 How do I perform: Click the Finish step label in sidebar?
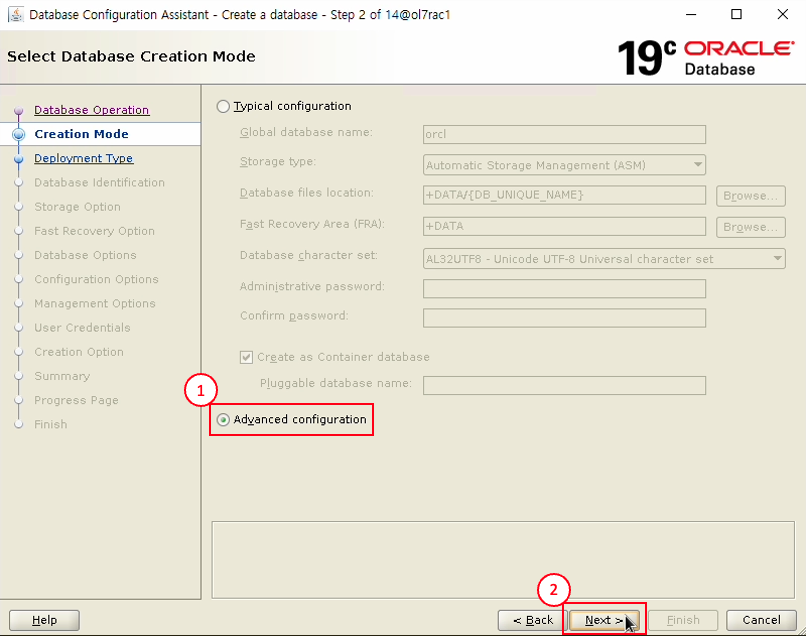coord(50,424)
